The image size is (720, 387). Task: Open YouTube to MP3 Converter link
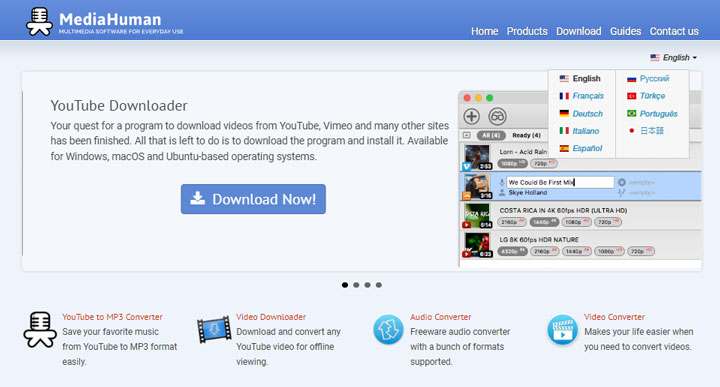(112, 317)
